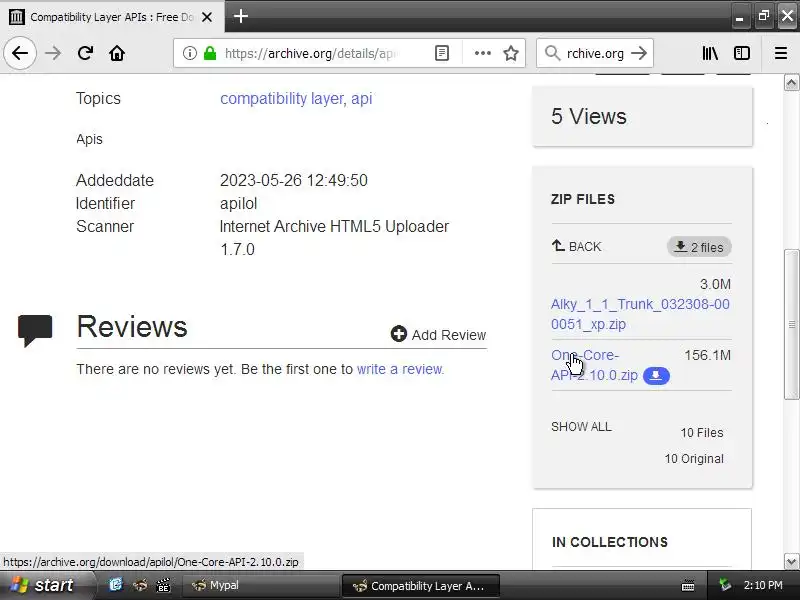Launch the first quick launch browser icon
The height and width of the screenshot is (600, 800).
tap(116, 585)
